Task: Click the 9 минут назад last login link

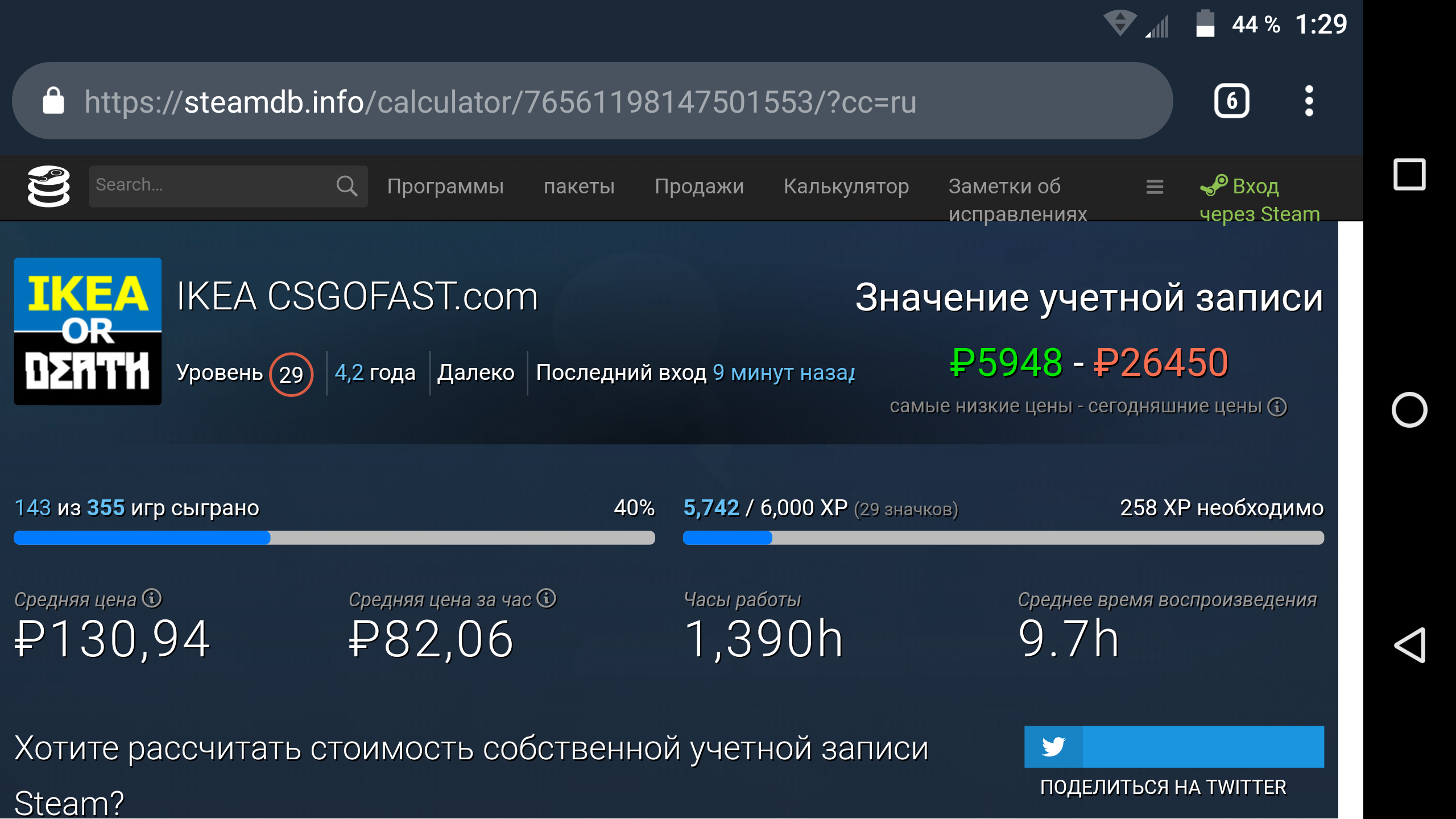Action: click(784, 373)
